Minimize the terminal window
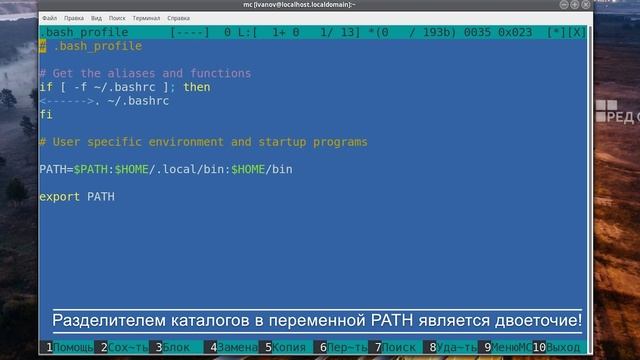 tap(564, 4)
